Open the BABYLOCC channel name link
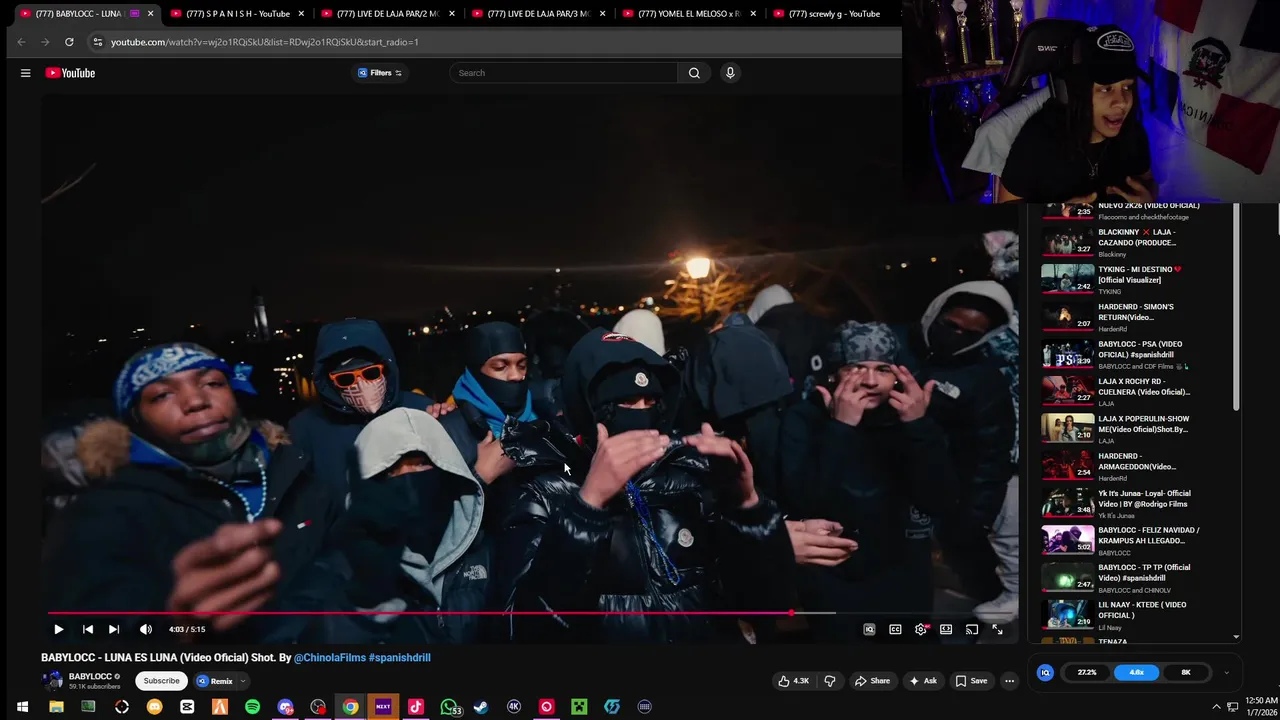 pyautogui.click(x=90, y=677)
